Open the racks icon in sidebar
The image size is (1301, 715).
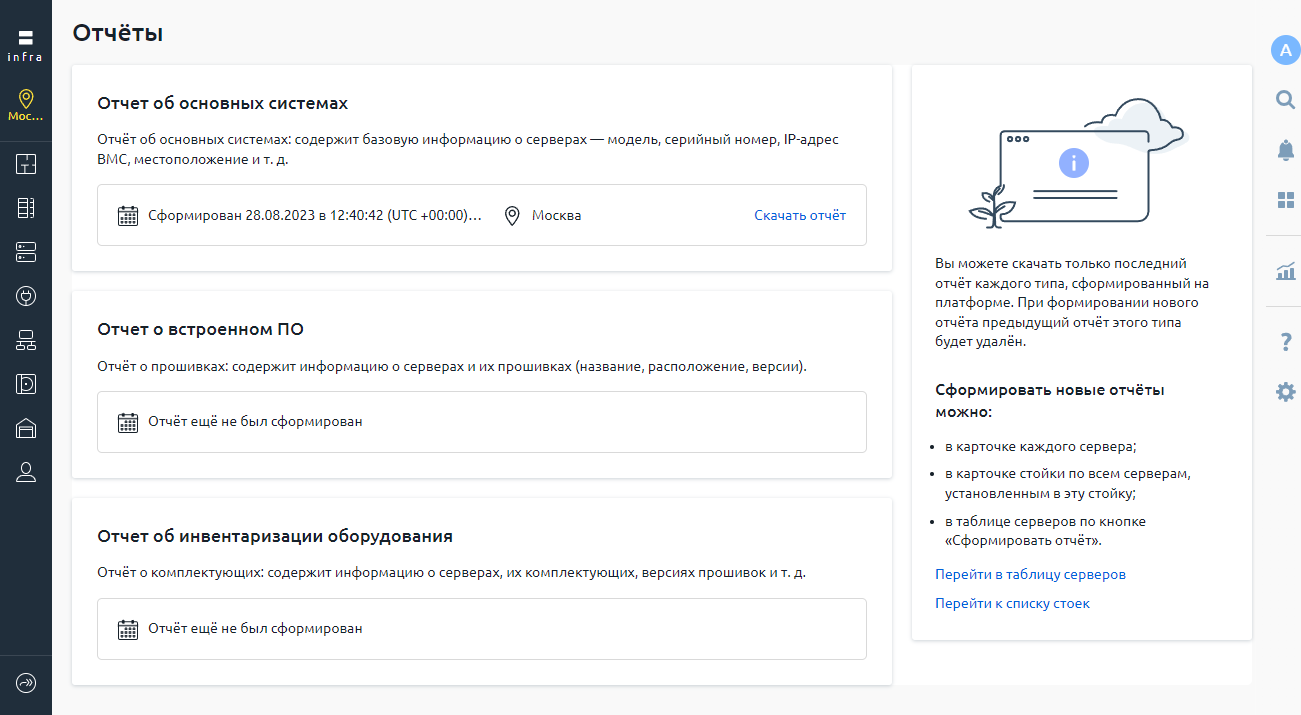tap(26, 208)
